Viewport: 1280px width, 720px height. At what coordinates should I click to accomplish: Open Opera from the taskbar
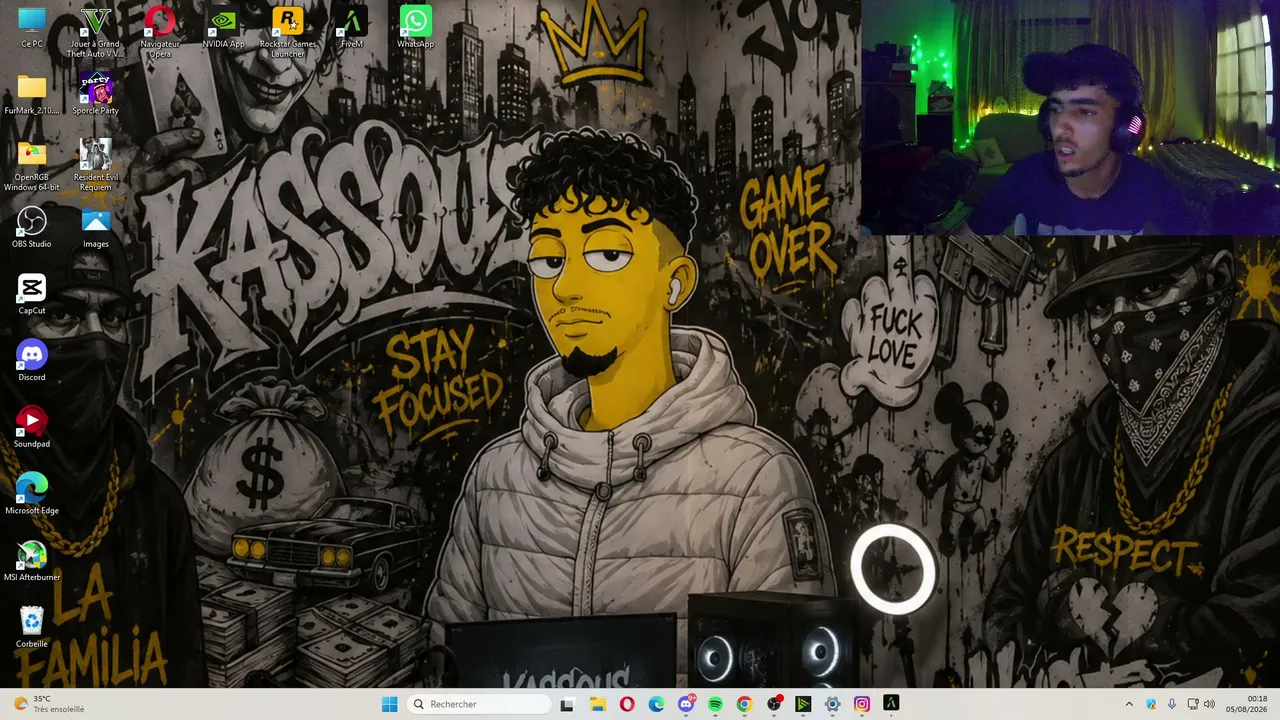(x=627, y=704)
